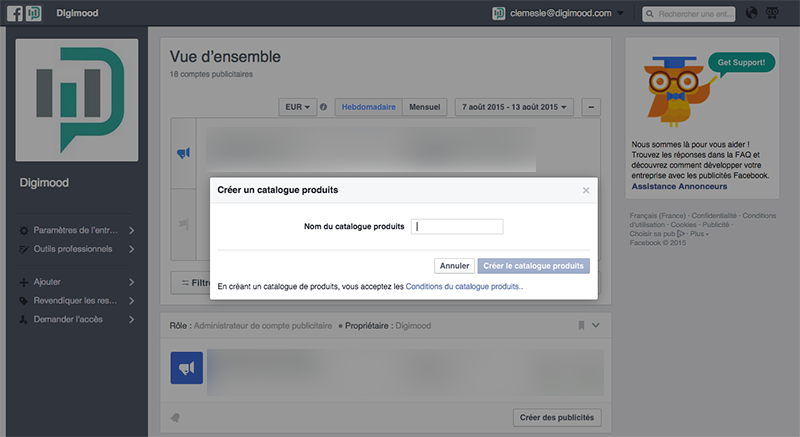The width and height of the screenshot is (800, 437).
Task: Open the Publicité footer link
Action: click(715, 225)
